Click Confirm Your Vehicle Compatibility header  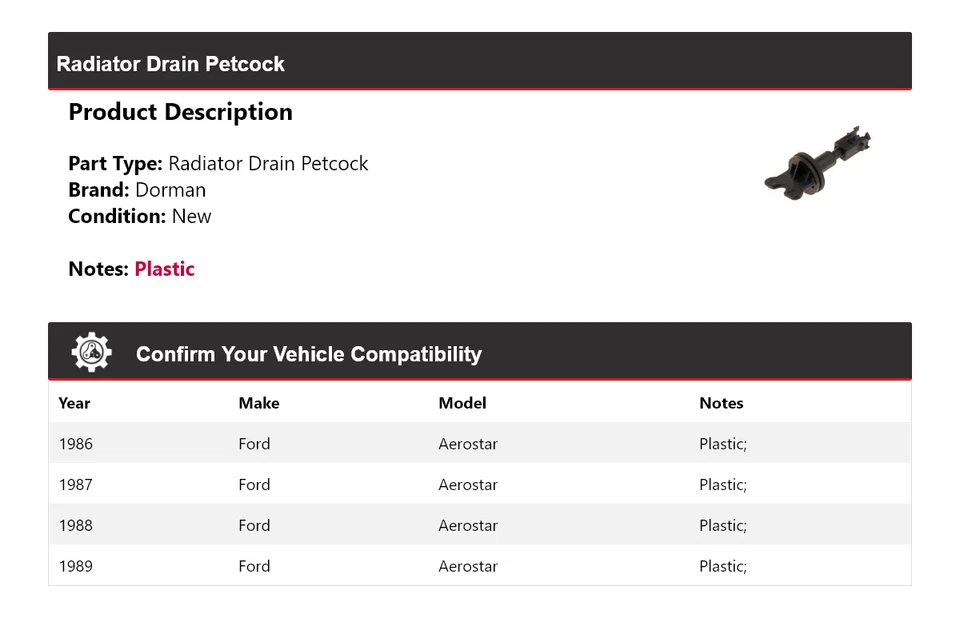[308, 354]
